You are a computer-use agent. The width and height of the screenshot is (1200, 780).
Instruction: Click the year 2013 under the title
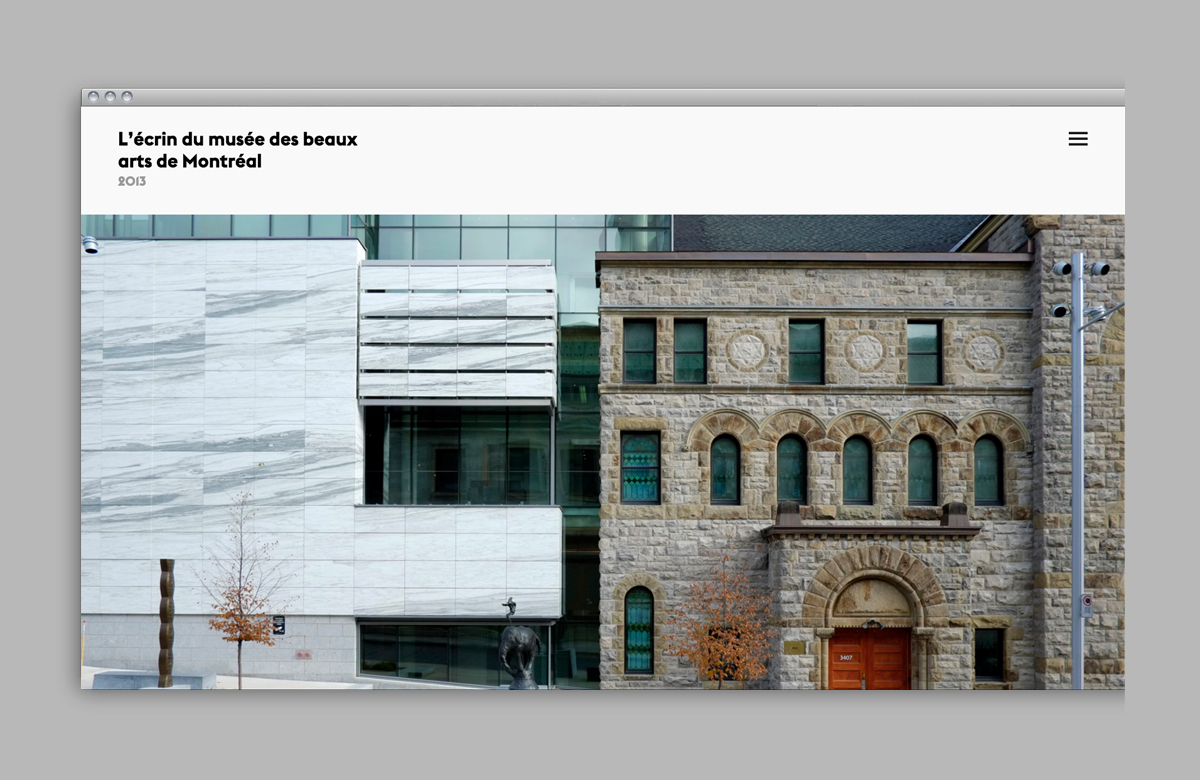pyautogui.click(x=132, y=182)
